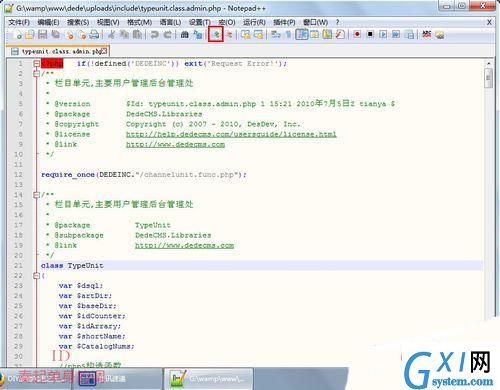Select the typeunit.class.admin.php tab
The height and width of the screenshot is (390, 500).
tap(58, 51)
